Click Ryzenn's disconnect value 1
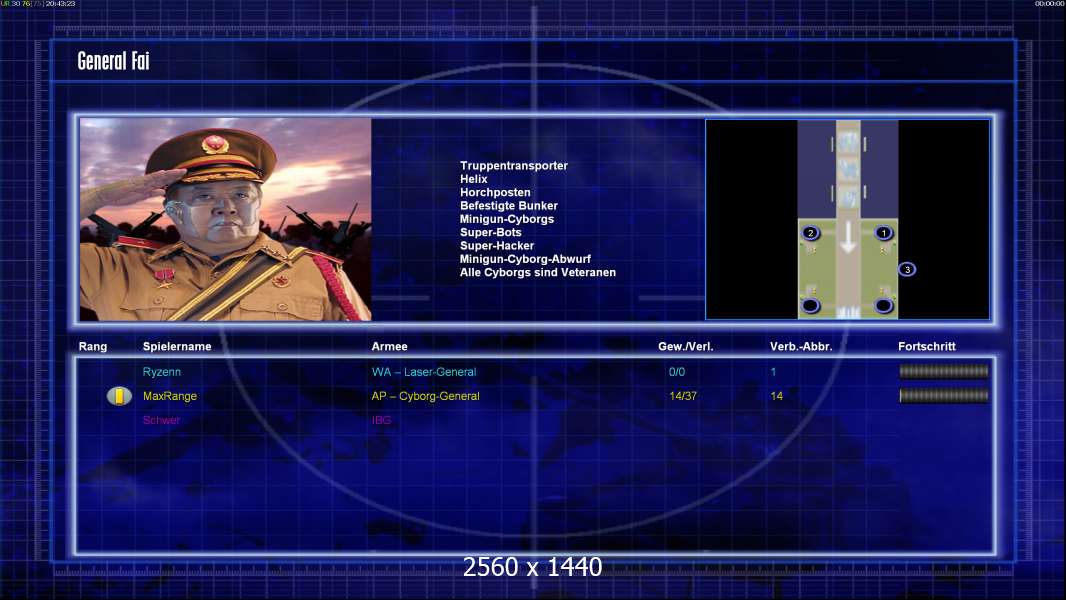Image resolution: width=1066 pixels, height=600 pixels. point(773,372)
